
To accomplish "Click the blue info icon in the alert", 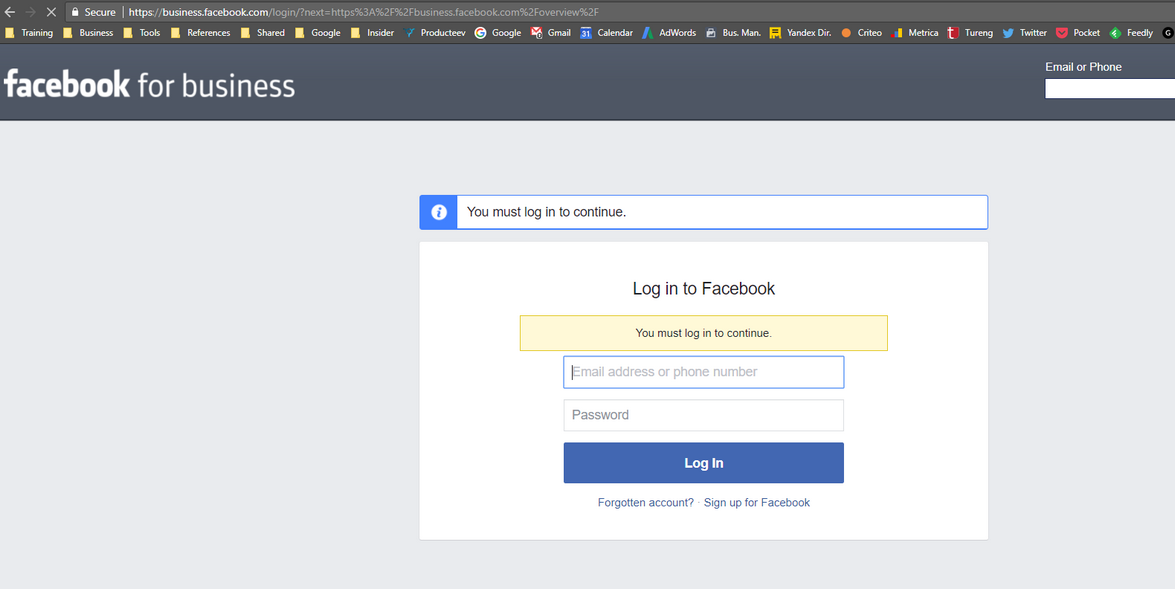I will click(x=438, y=212).
